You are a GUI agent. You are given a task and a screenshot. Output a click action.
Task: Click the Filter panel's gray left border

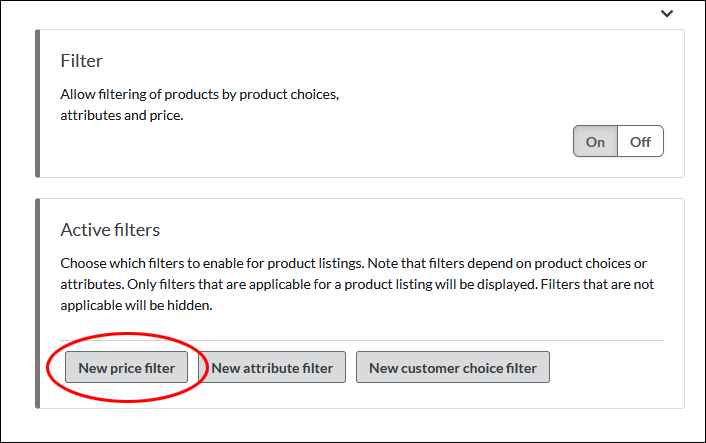tap(38, 103)
